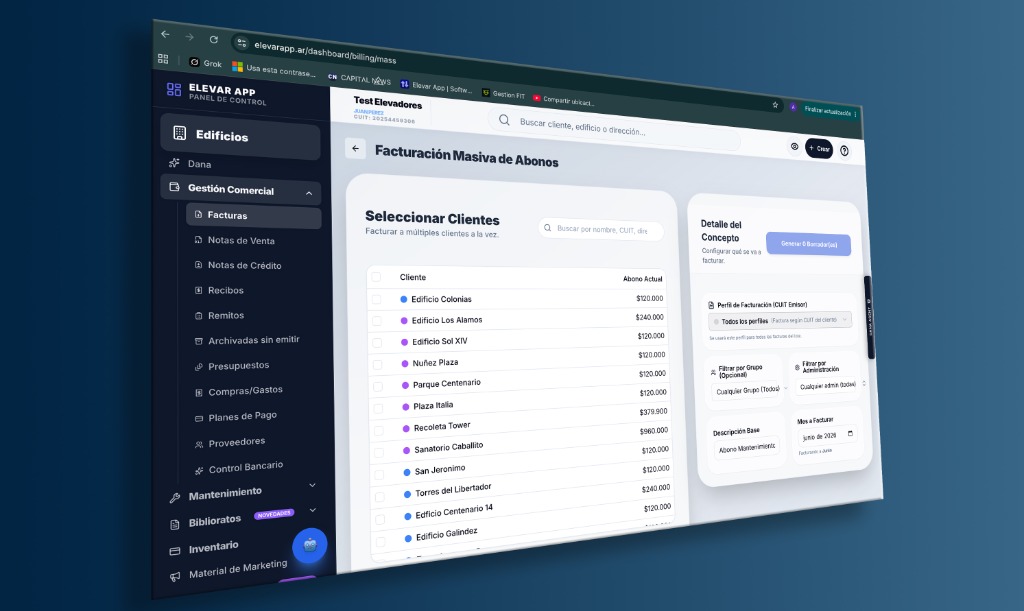Click the settings icon left of Crear

coord(794,147)
